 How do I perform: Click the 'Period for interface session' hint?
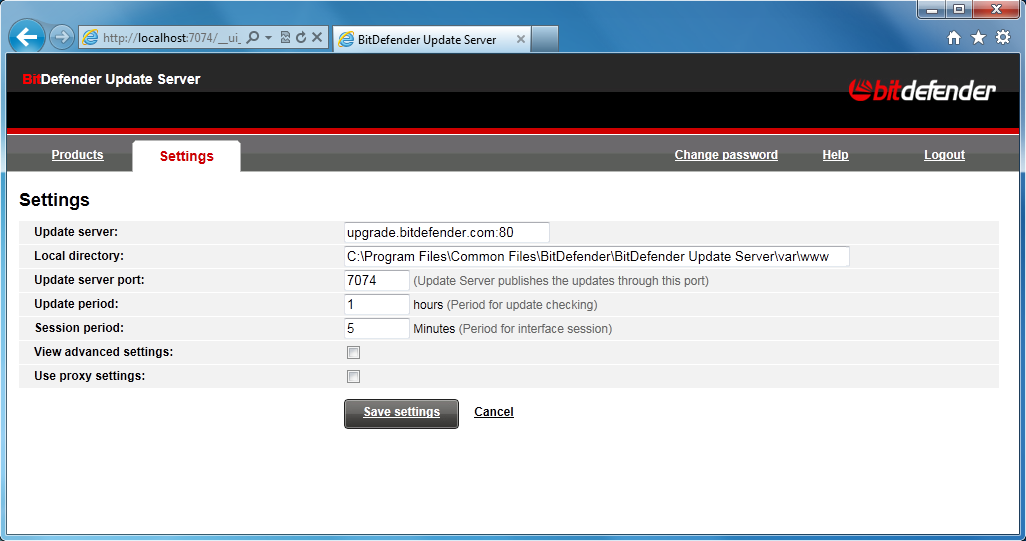click(x=535, y=329)
